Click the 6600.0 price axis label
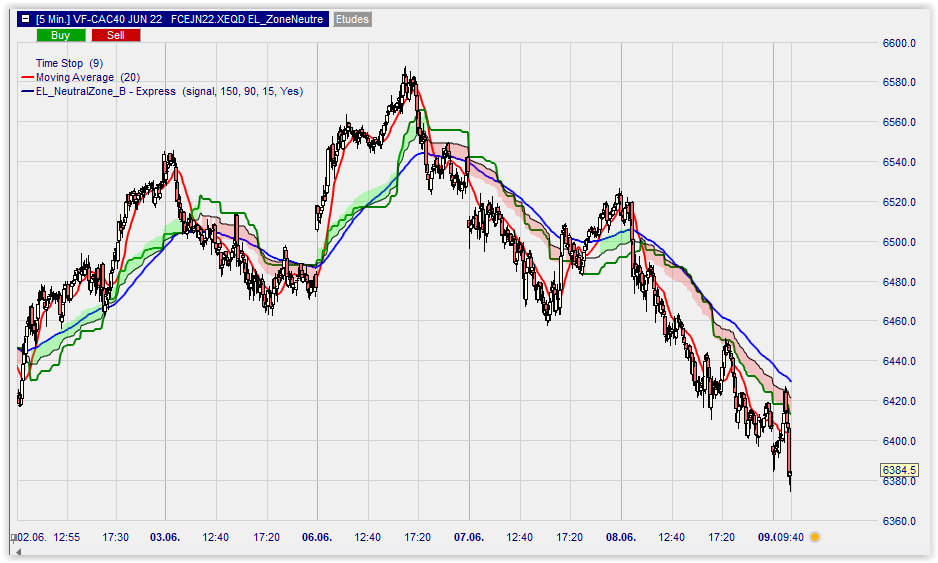The image size is (938, 563). pyautogui.click(x=899, y=43)
